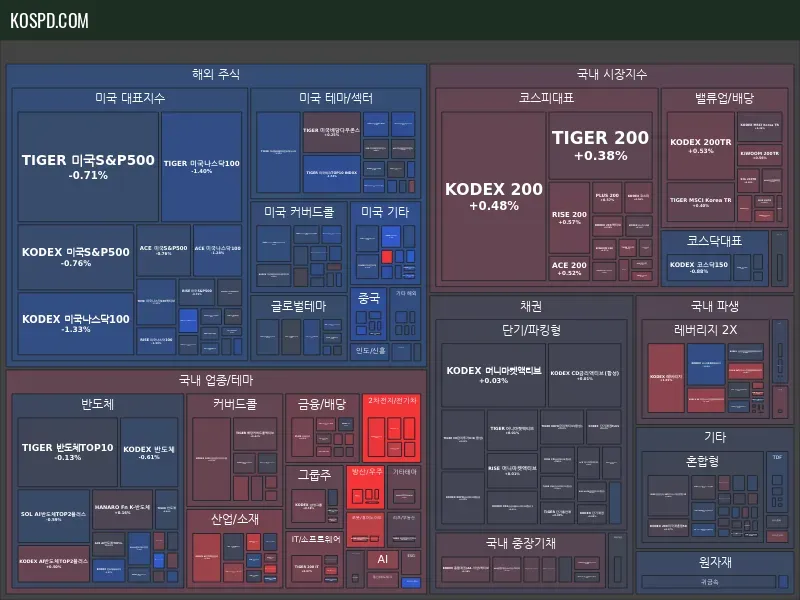Select the 귀금속 group label
The width and height of the screenshot is (800, 600).
click(710, 582)
